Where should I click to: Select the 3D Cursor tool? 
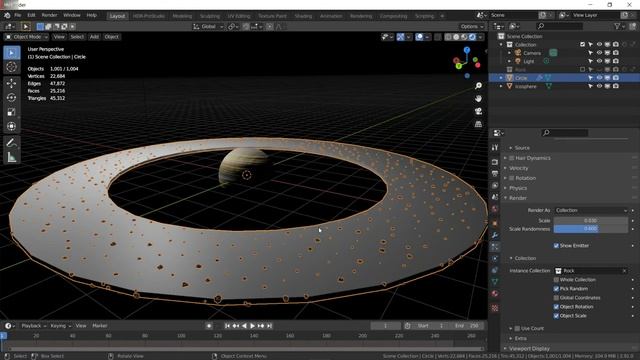(x=11, y=67)
